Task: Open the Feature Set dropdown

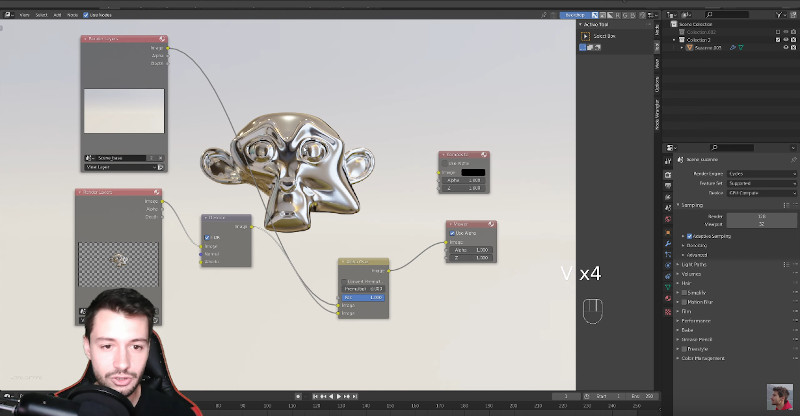Action: 761,183
